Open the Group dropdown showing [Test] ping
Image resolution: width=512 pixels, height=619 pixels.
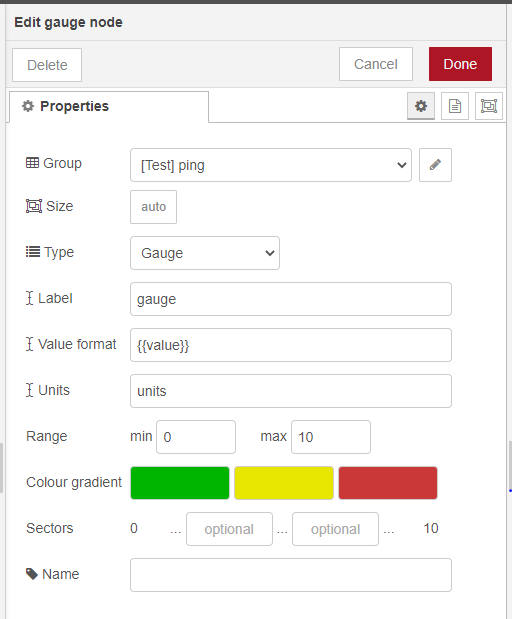(x=271, y=165)
